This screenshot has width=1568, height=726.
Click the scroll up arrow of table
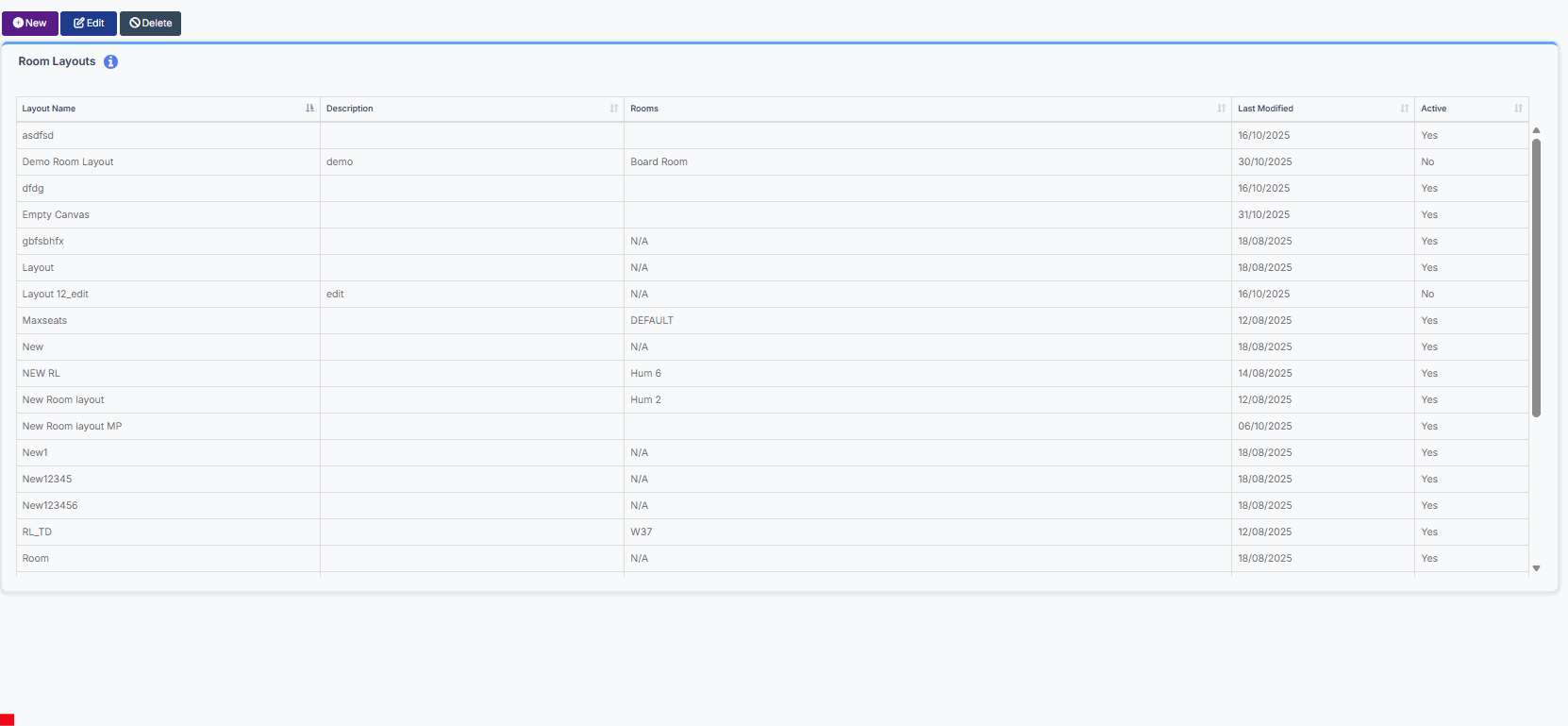pos(1536,130)
